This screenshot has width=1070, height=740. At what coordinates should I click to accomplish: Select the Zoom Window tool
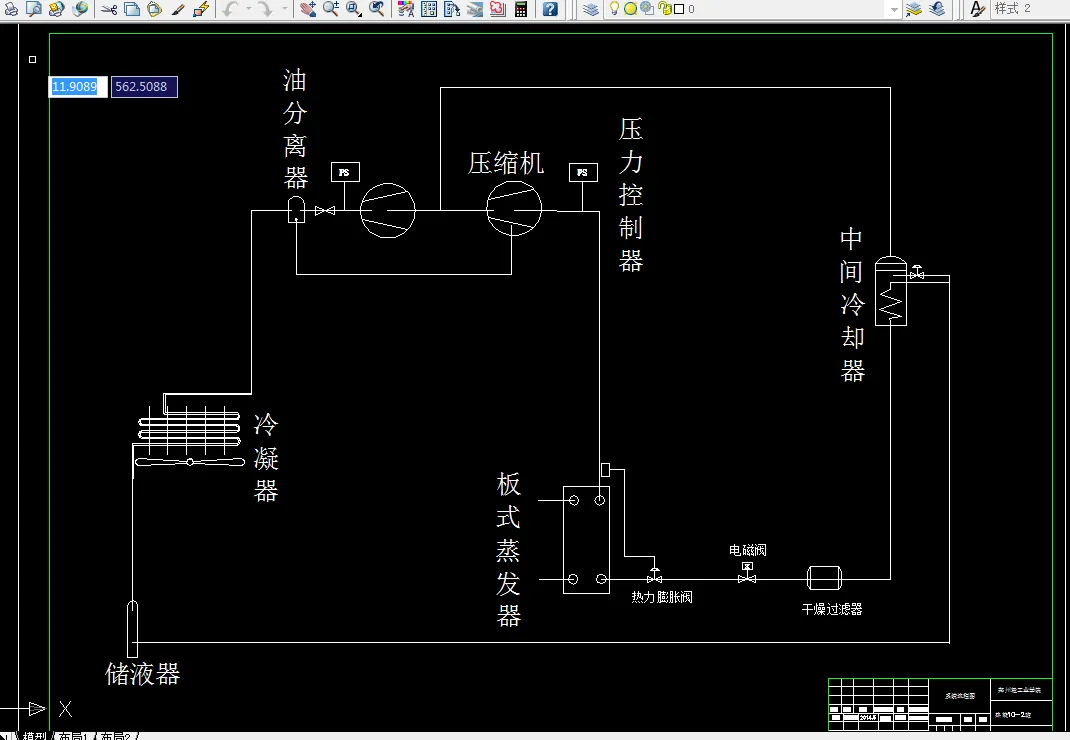[x=353, y=9]
